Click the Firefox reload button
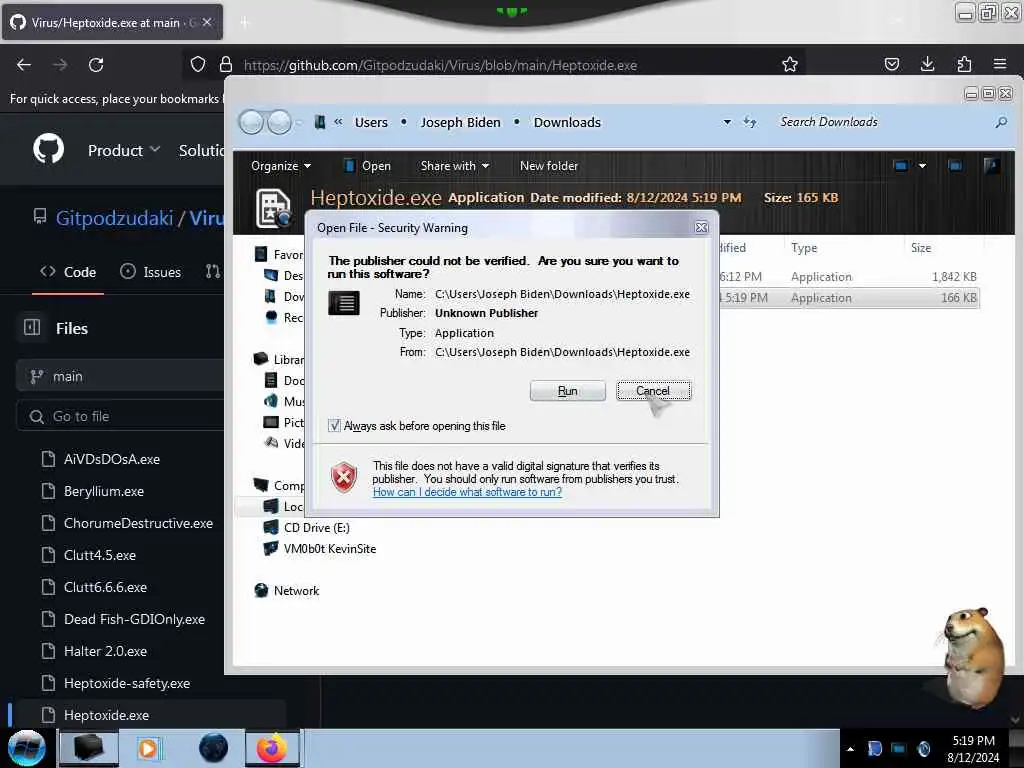 click(x=96, y=65)
